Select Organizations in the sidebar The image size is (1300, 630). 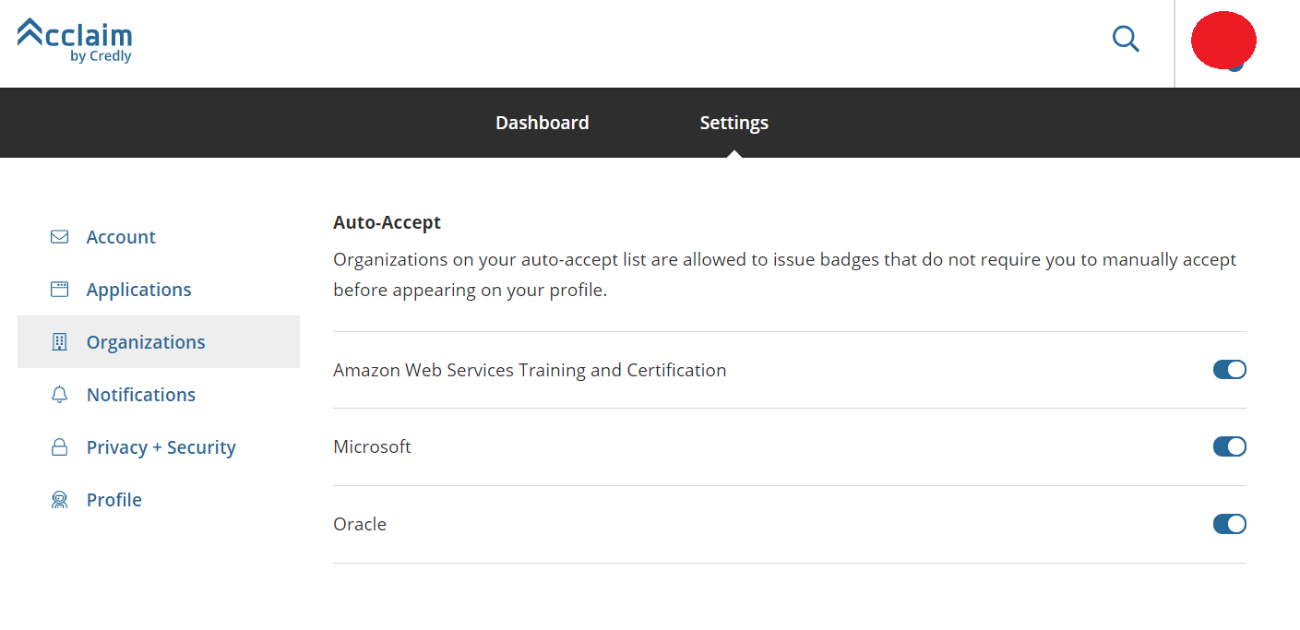[159, 342]
